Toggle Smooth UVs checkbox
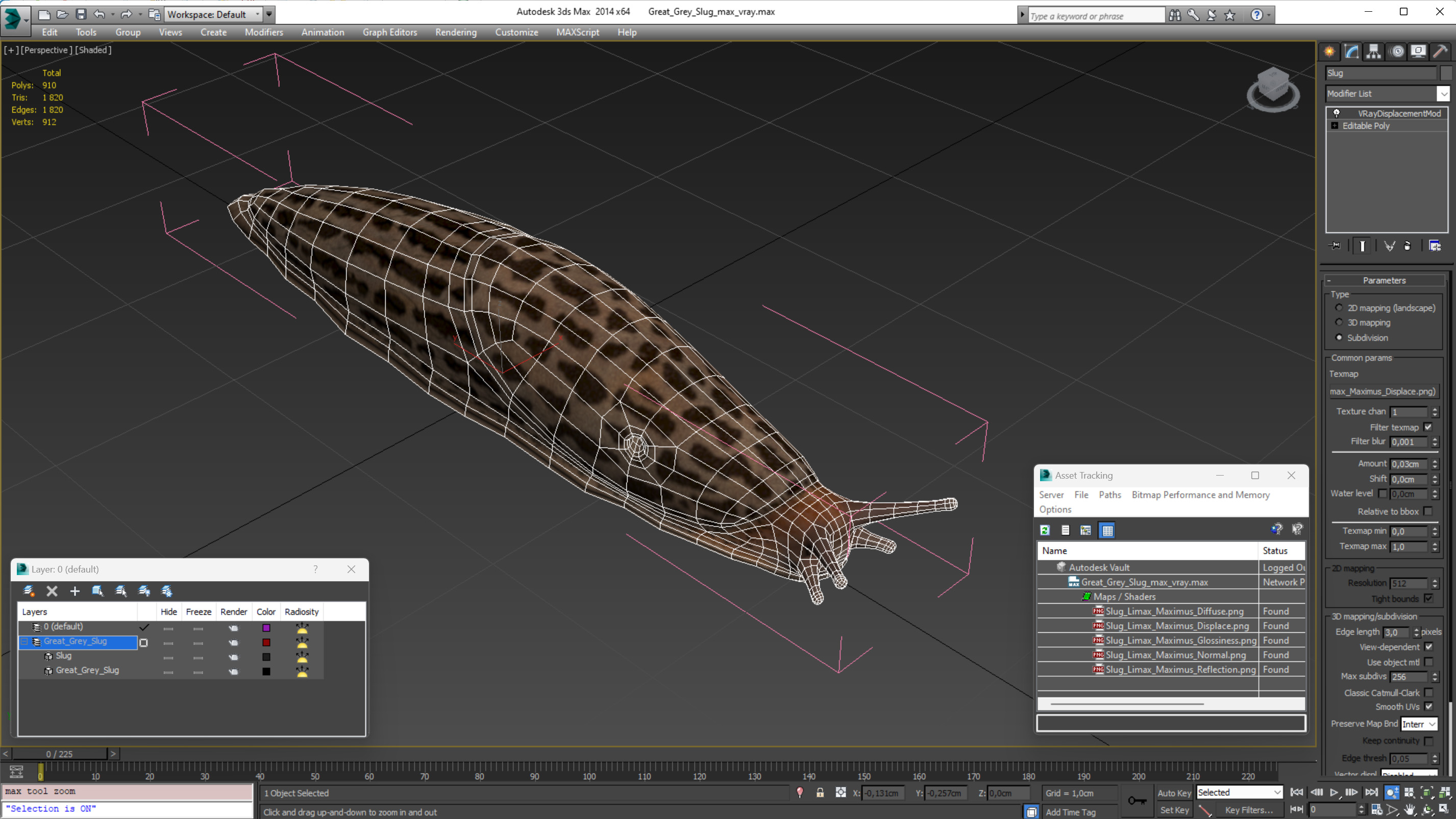The width and height of the screenshot is (1456, 819). [x=1428, y=707]
